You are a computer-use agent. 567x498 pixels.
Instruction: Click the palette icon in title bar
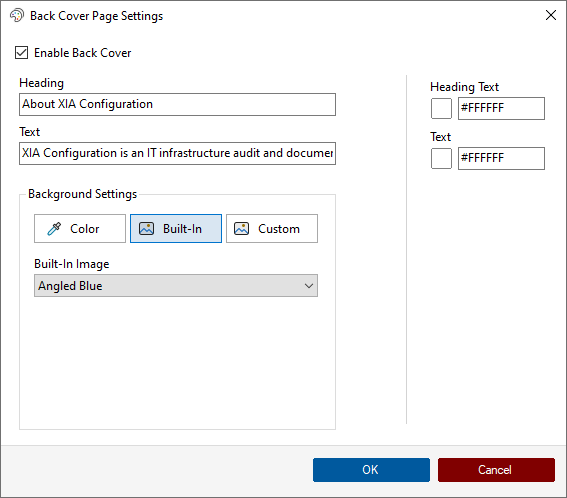point(17,16)
